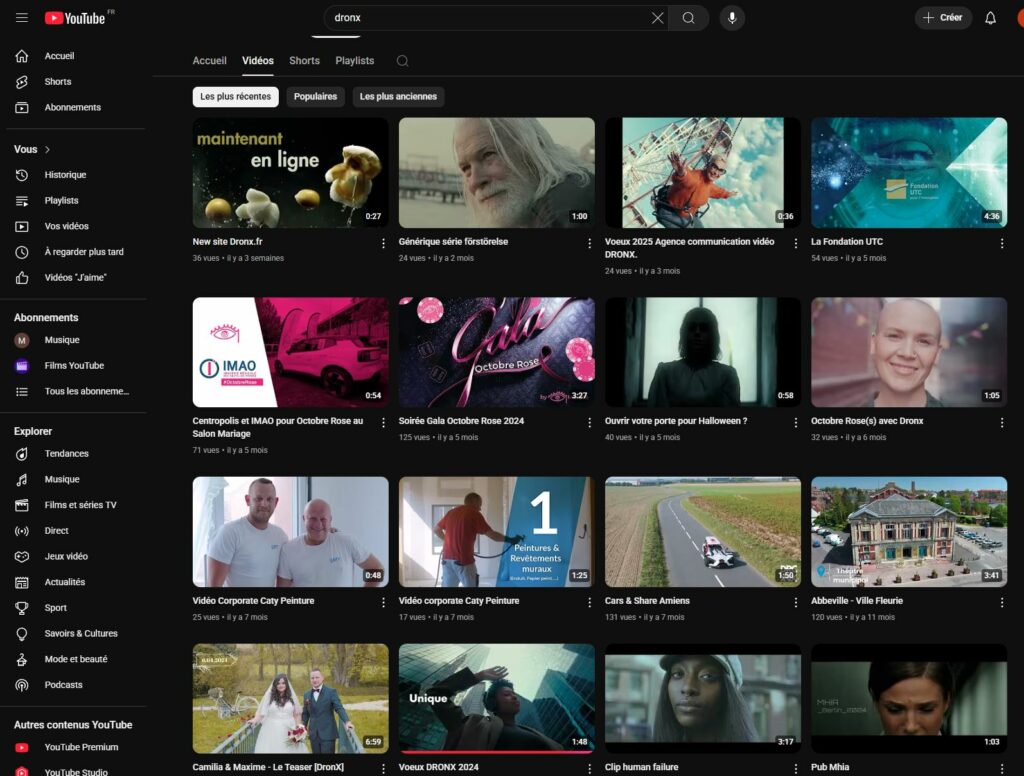
Task: Play the Générique série förstörelse thumbnail
Action: pos(497,172)
